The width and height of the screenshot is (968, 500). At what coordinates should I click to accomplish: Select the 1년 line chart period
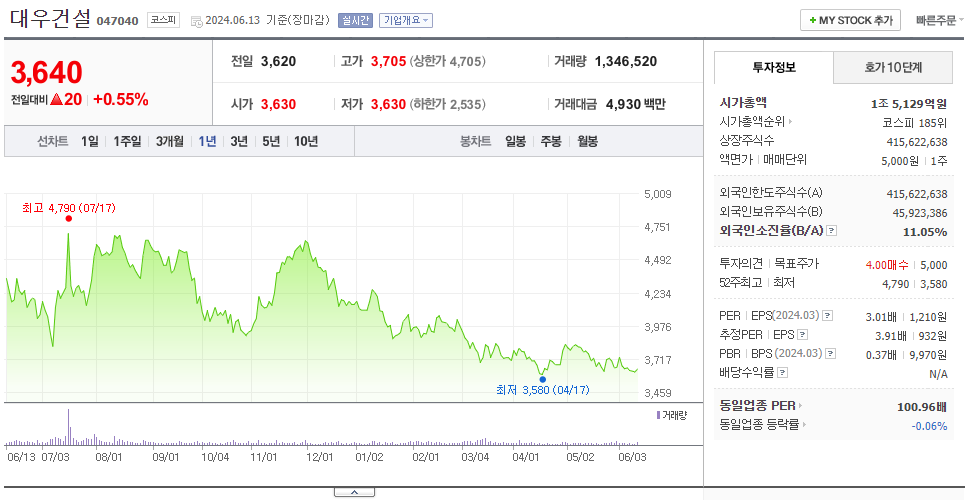(x=207, y=141)
